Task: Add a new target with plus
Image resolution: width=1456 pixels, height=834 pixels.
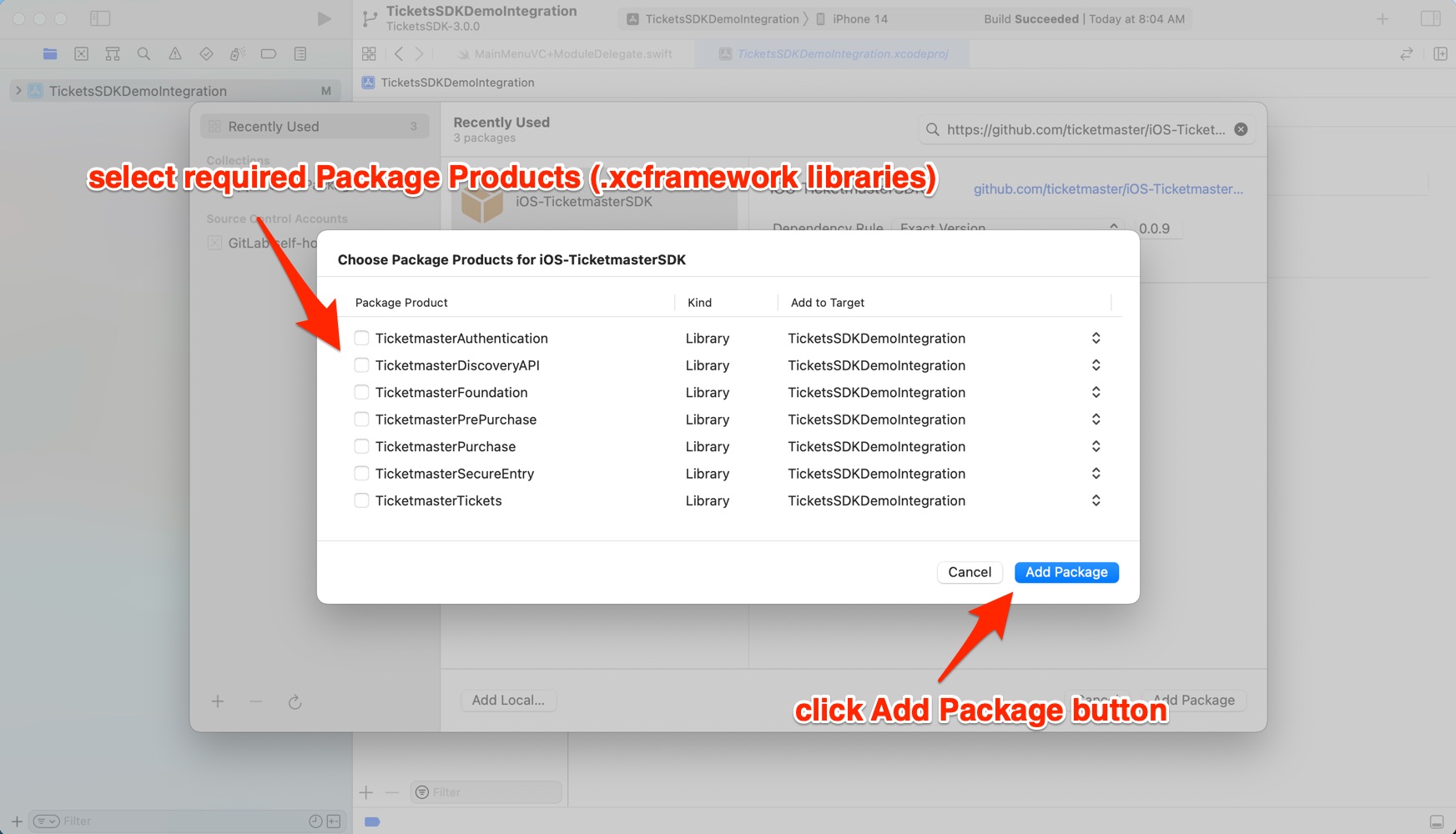Action: pyautogui.click(x=365, y=792)
